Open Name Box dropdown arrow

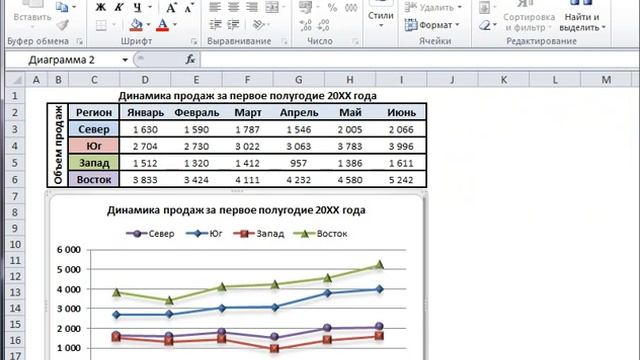(125, 60)
